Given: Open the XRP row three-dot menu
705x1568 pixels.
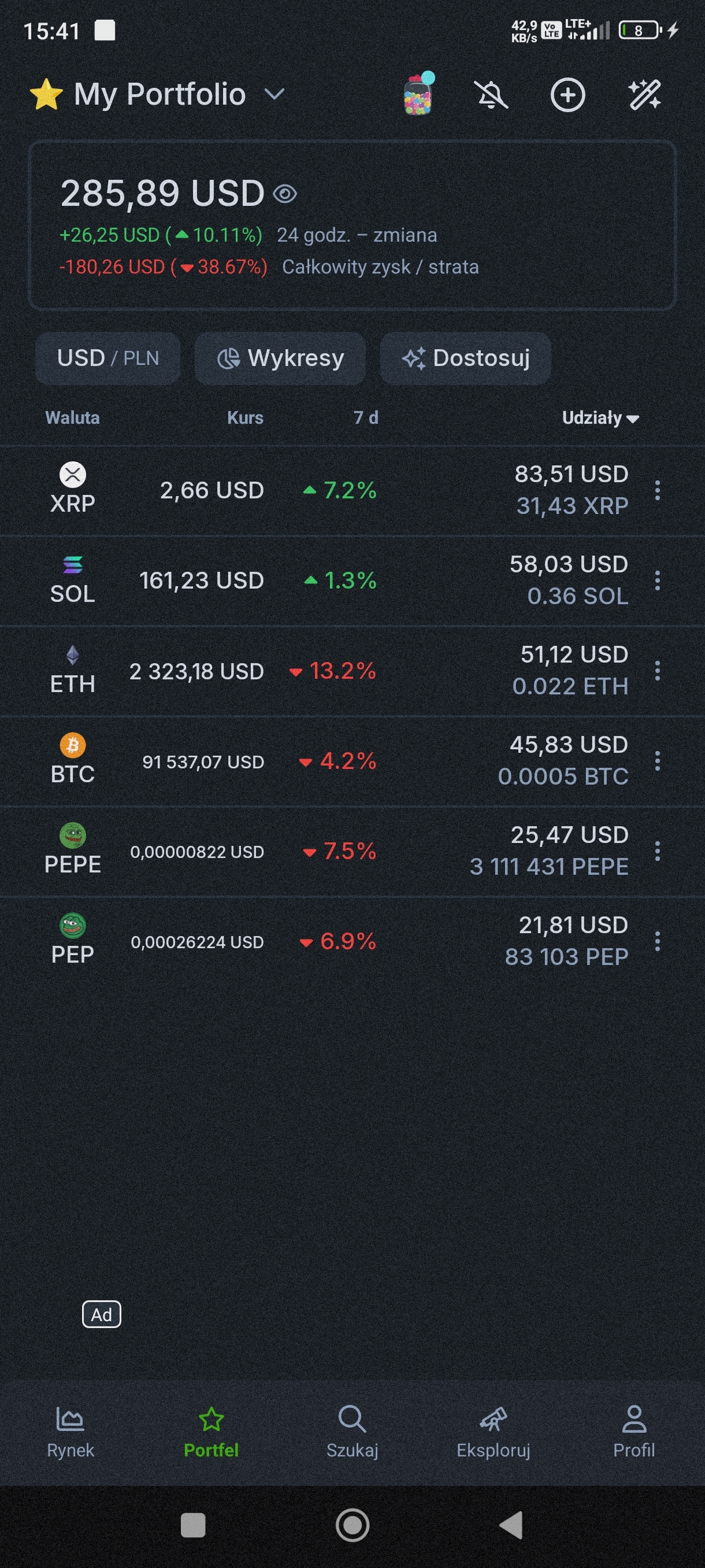Looking at the screenshot, I should click(x=658, y=490).
